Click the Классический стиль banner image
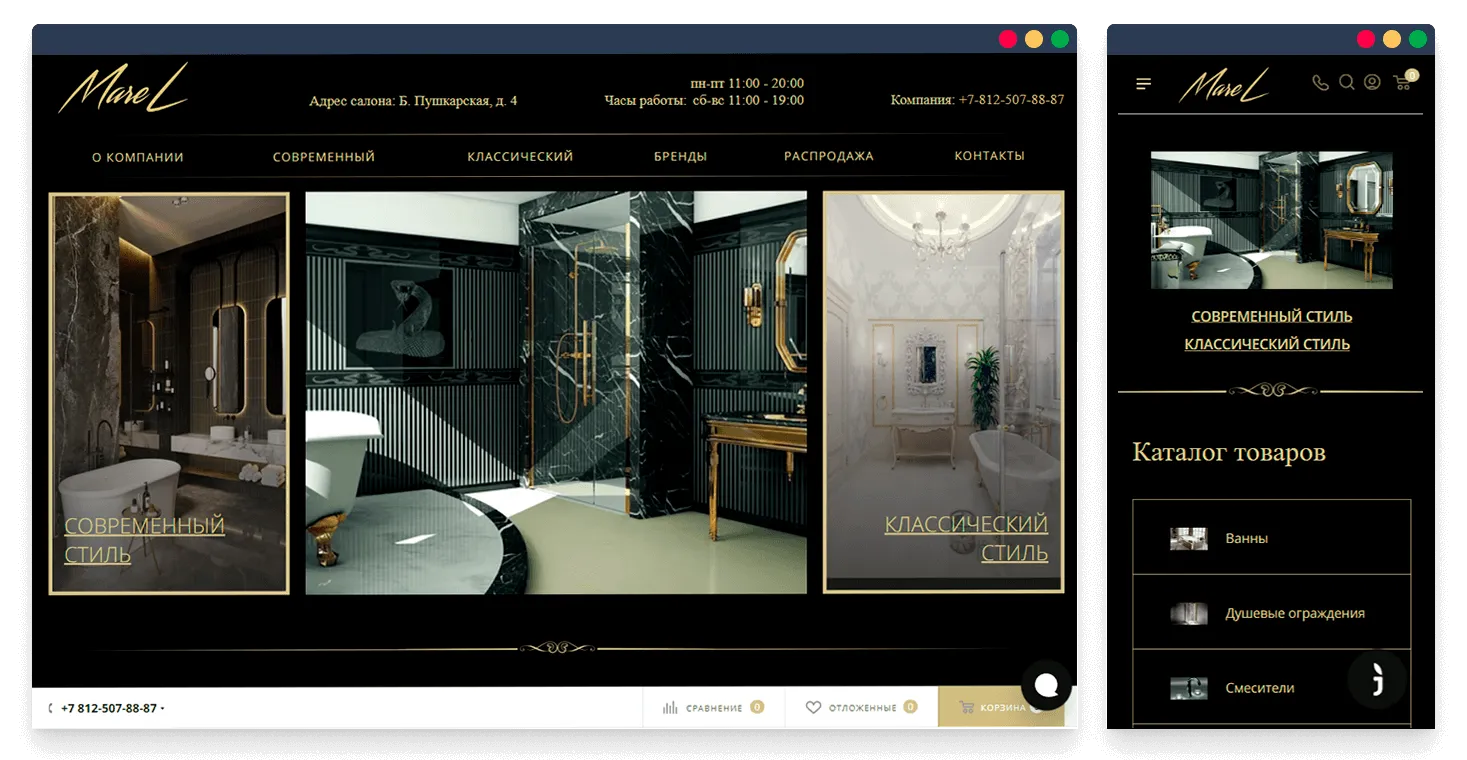This screenshot has height=760, width=1467. click(943, 392)
